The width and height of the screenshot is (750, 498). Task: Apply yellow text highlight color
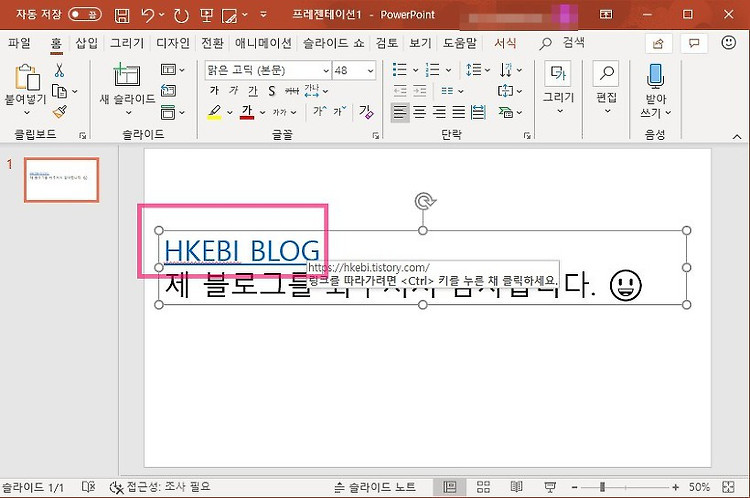pyautogui.click(x=214, y=112)
